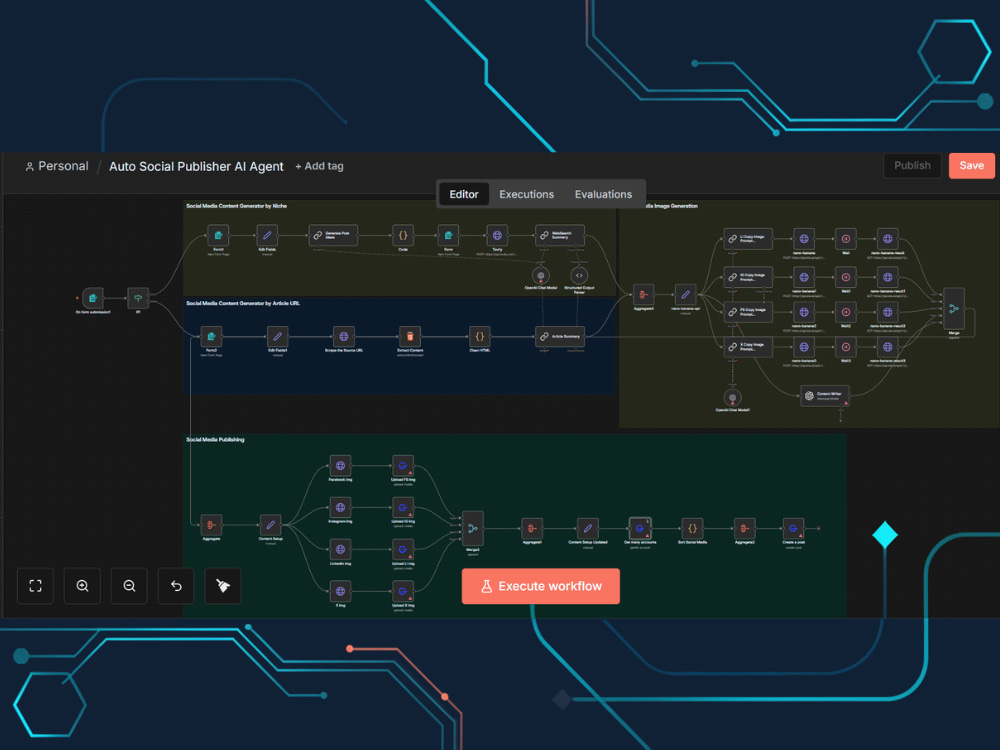This screenshot has width=1000, height=750.
Task: Click the fit-to-view canvas button
Action: click(36, 585)
